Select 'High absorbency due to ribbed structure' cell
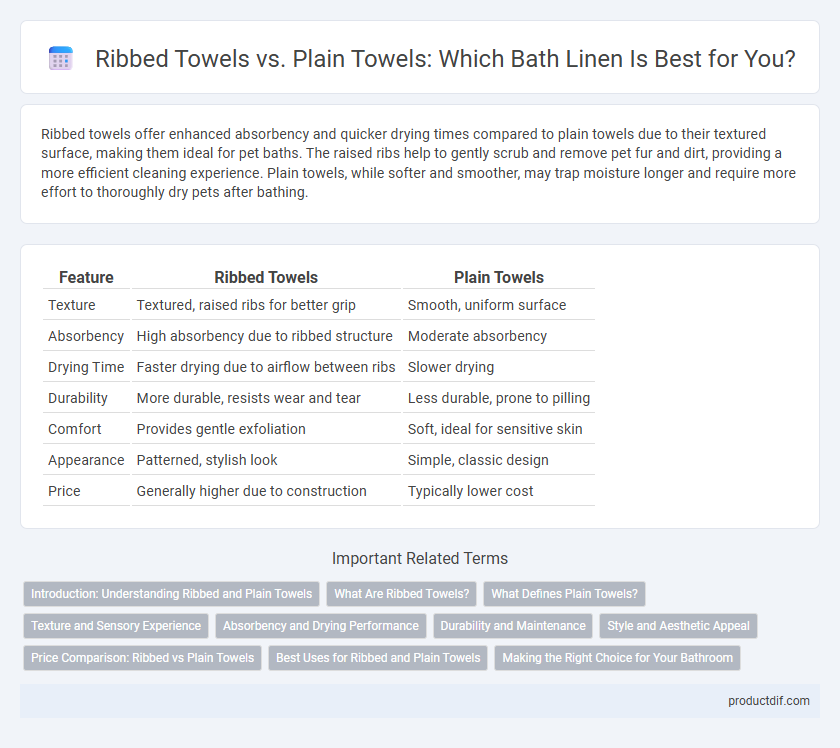 265,336
